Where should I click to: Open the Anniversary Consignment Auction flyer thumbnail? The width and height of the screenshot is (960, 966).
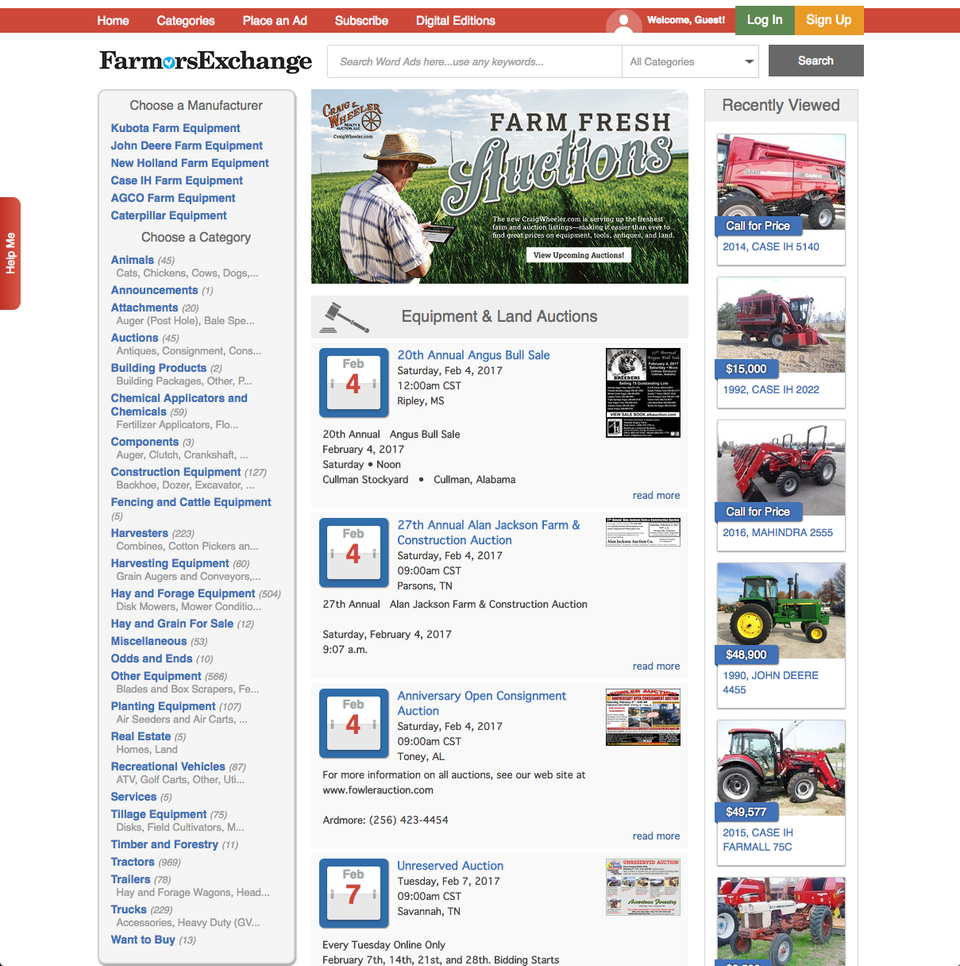[x=643, y=717]
